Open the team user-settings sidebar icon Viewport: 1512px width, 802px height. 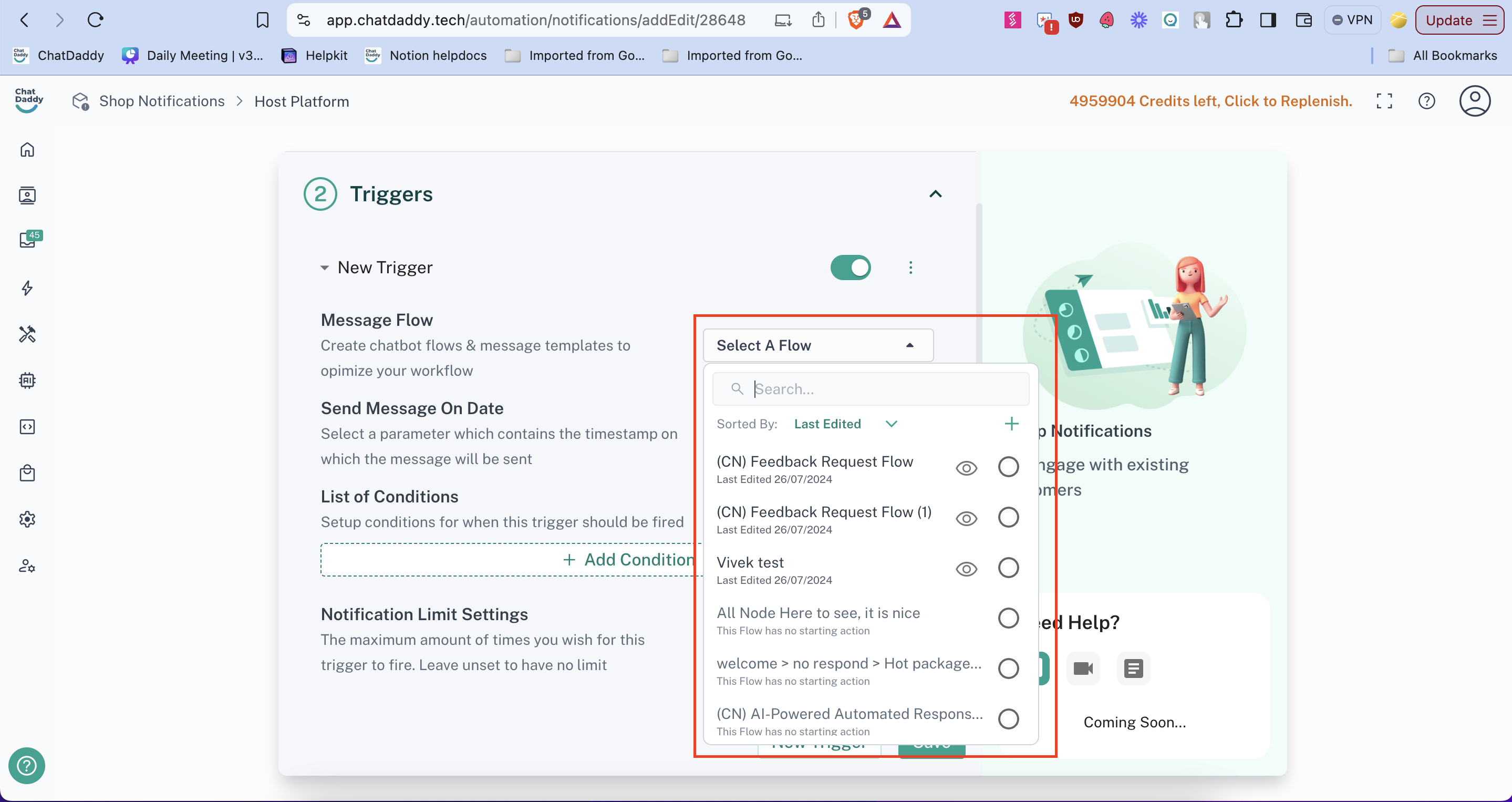pyautogui.click(x=27, y=566)
